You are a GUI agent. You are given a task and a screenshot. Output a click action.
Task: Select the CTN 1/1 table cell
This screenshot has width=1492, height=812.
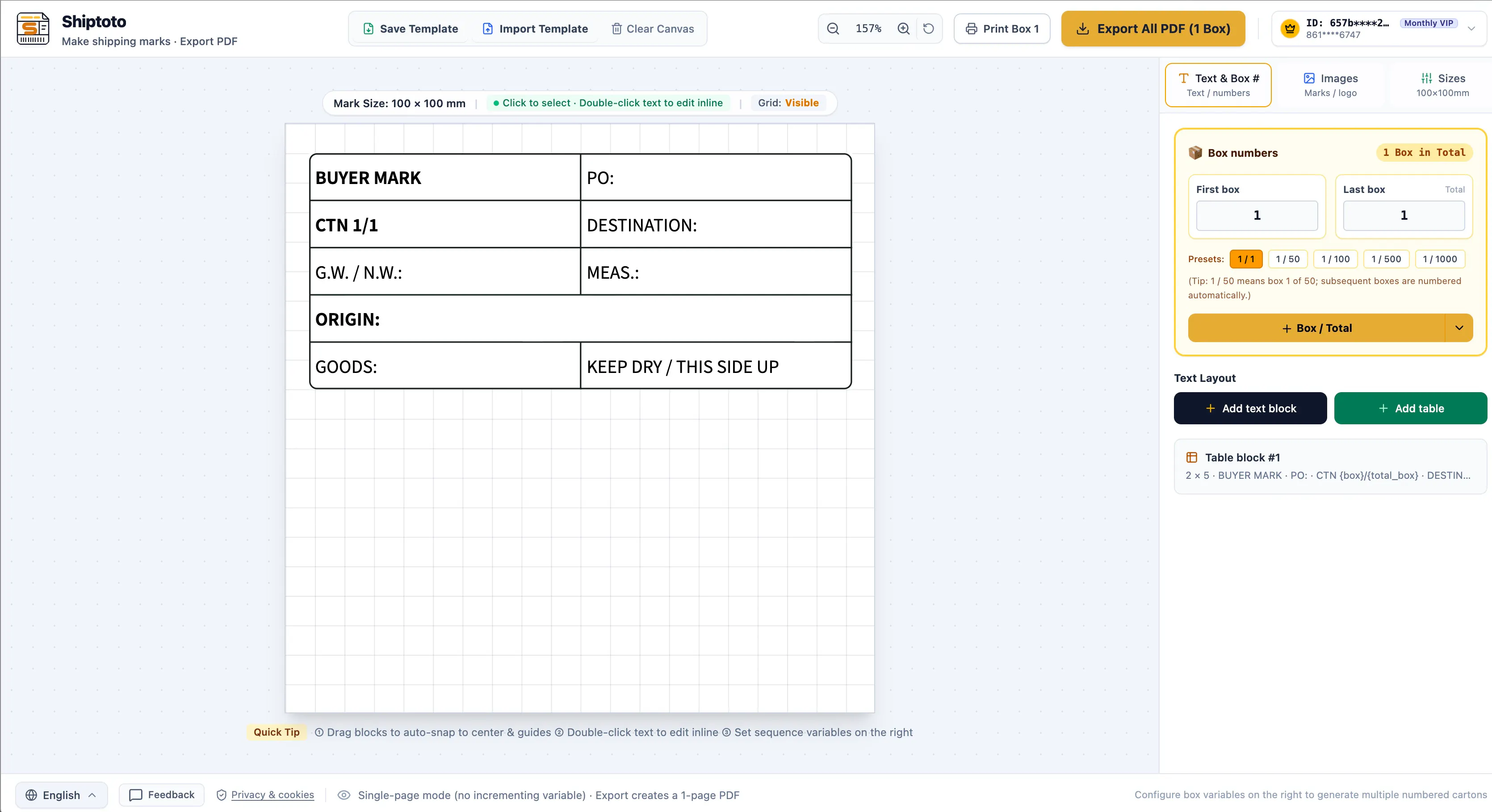445,225
